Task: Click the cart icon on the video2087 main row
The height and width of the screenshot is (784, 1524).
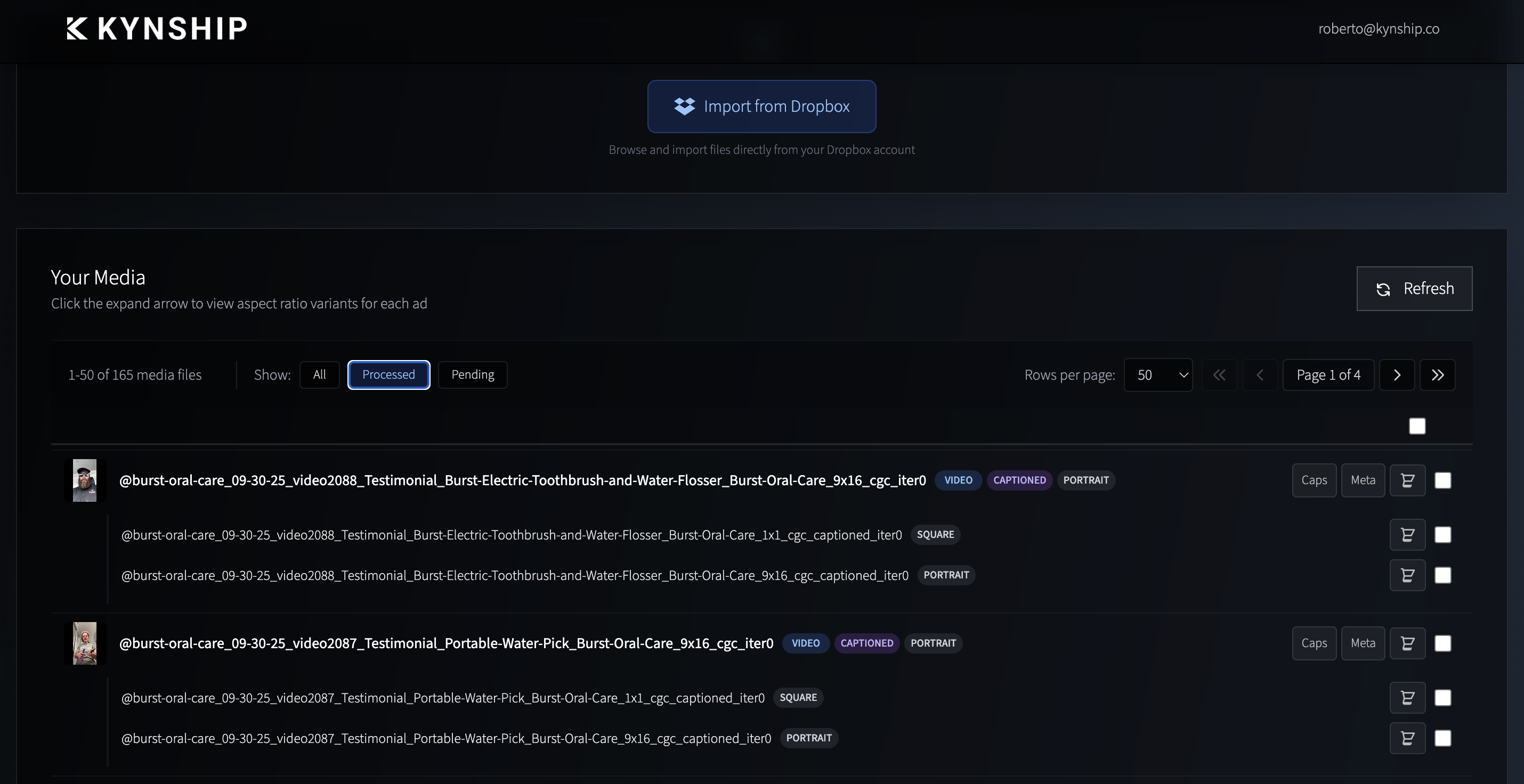Action: click(x=1407, y=643)
